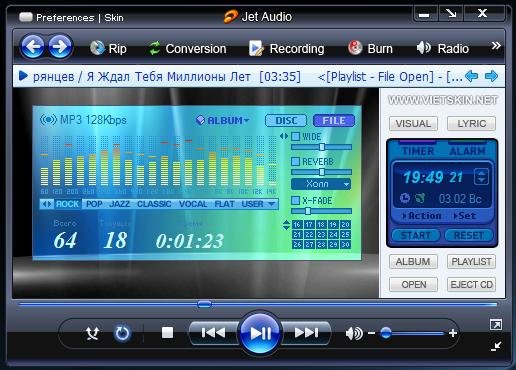Click the playback seek bar handle
516x370 pixels.
click(x=204, y=304)
